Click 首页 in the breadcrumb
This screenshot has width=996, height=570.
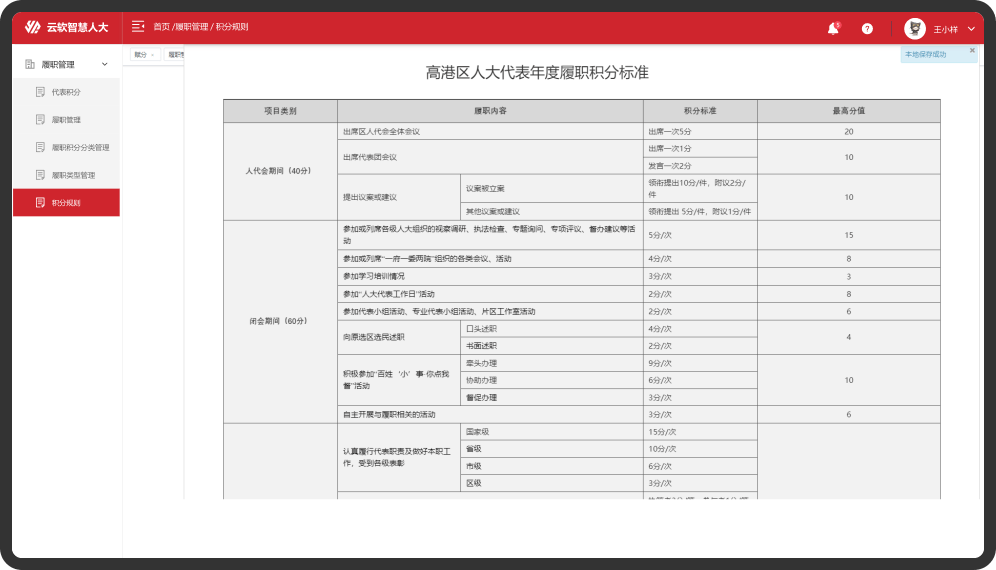[161, 27]
